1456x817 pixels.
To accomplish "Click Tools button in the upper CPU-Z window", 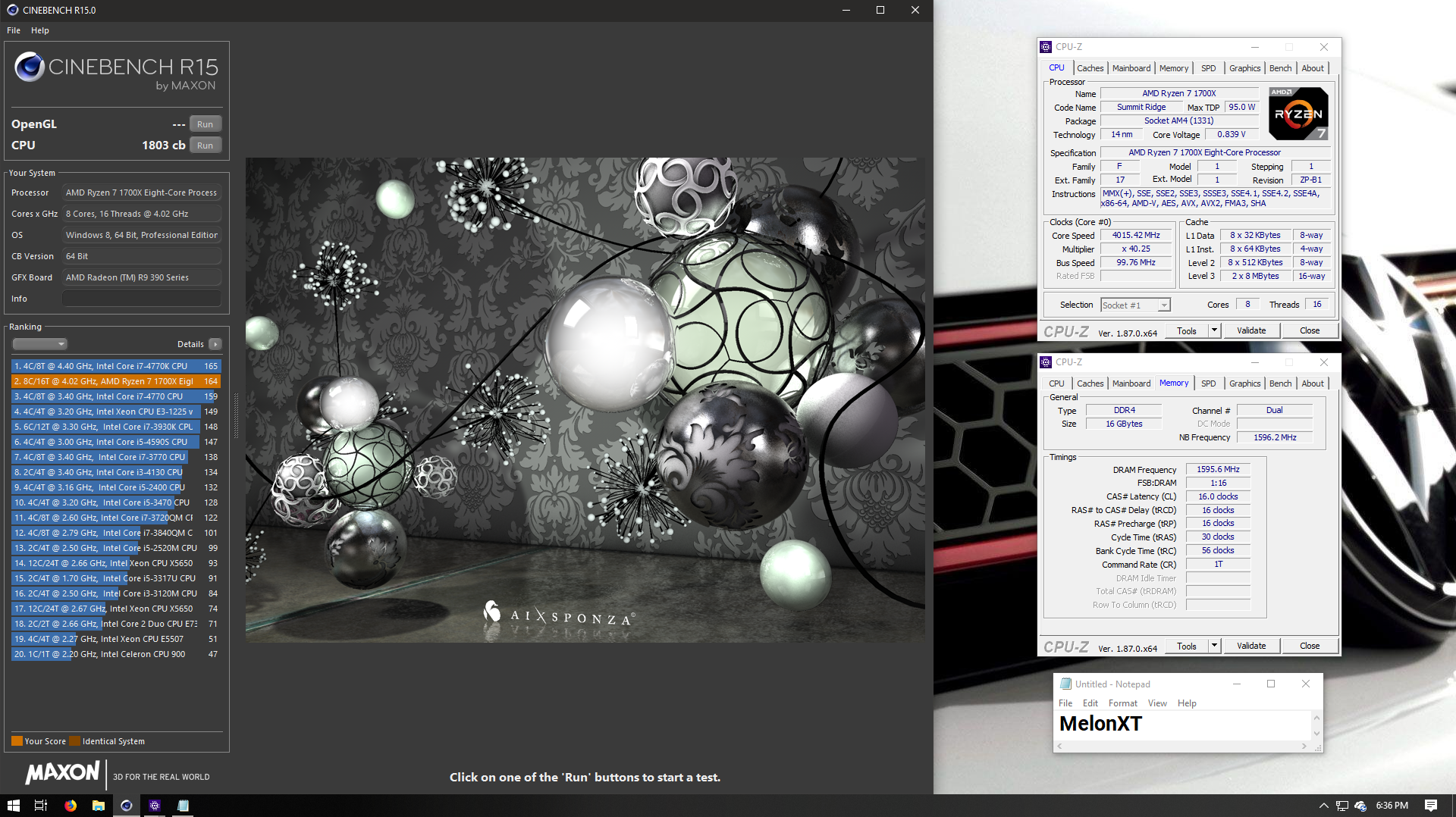I will click(x=1187, y=331).
